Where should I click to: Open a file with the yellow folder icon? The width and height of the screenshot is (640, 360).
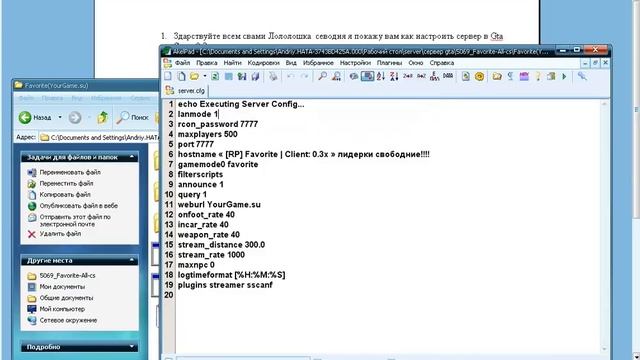coord(194,76)
